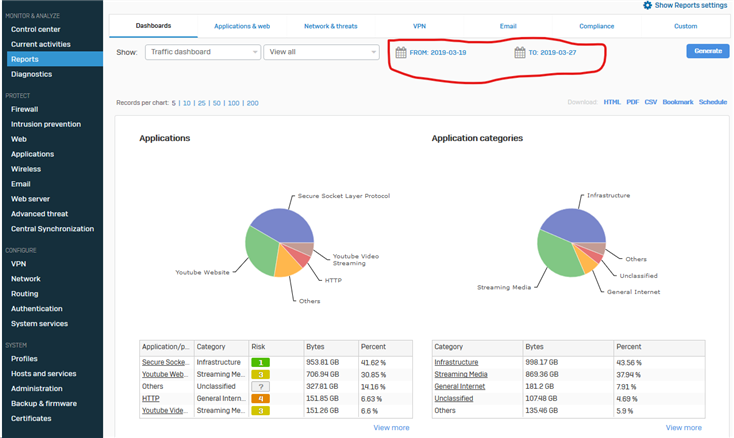Go to Diagnostics in the sidebar
The width and height of the screenshot is (734, 438).
[31, 74]
